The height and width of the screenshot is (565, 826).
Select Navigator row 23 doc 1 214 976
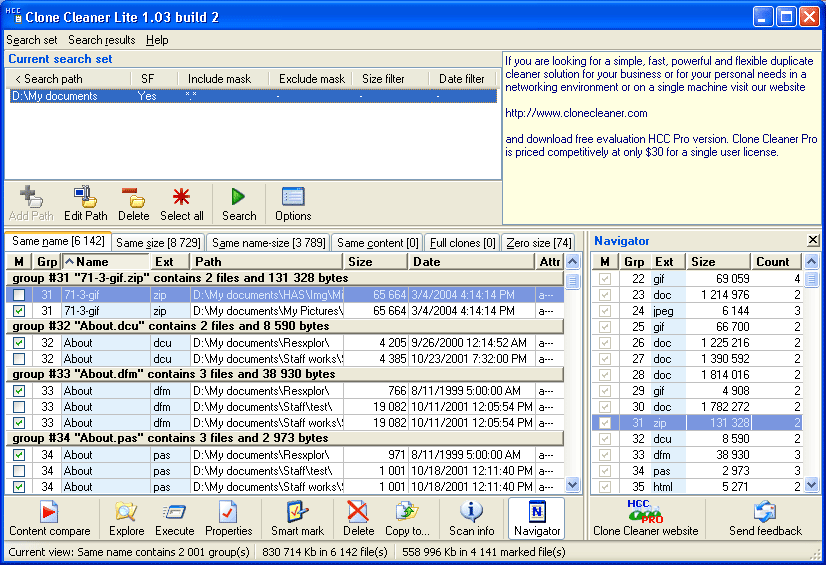(697, 295)
